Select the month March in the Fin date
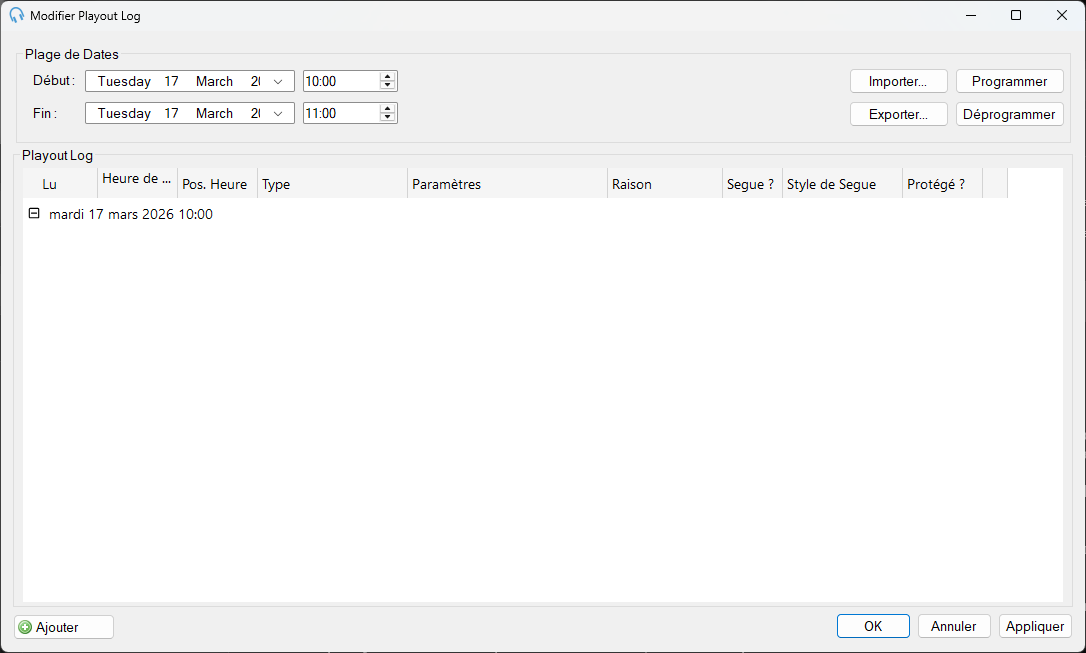The image size is (1086, 653). pos(214,113)
